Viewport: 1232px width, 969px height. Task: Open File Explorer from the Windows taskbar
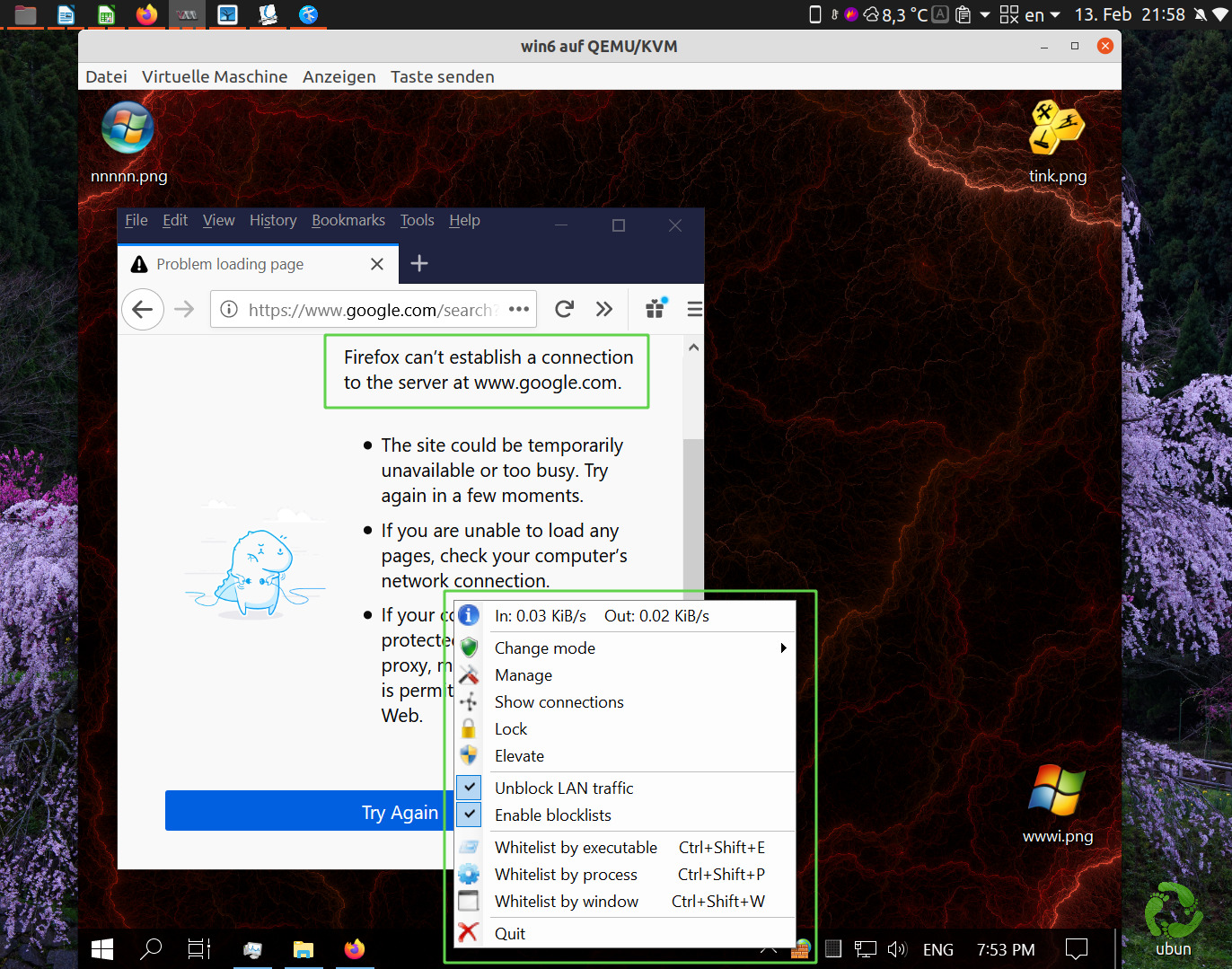[304, 949]
